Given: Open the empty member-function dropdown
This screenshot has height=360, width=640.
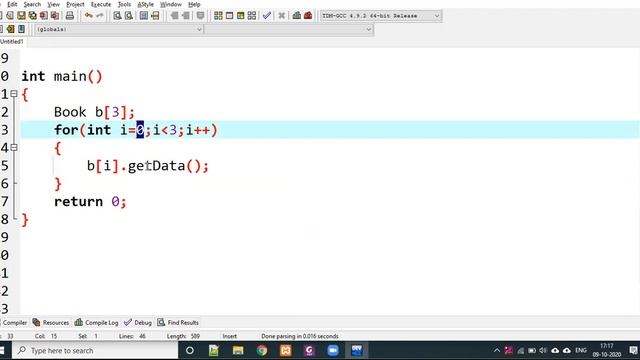Looking at the screenshot, I should click(x=289, y=29).
